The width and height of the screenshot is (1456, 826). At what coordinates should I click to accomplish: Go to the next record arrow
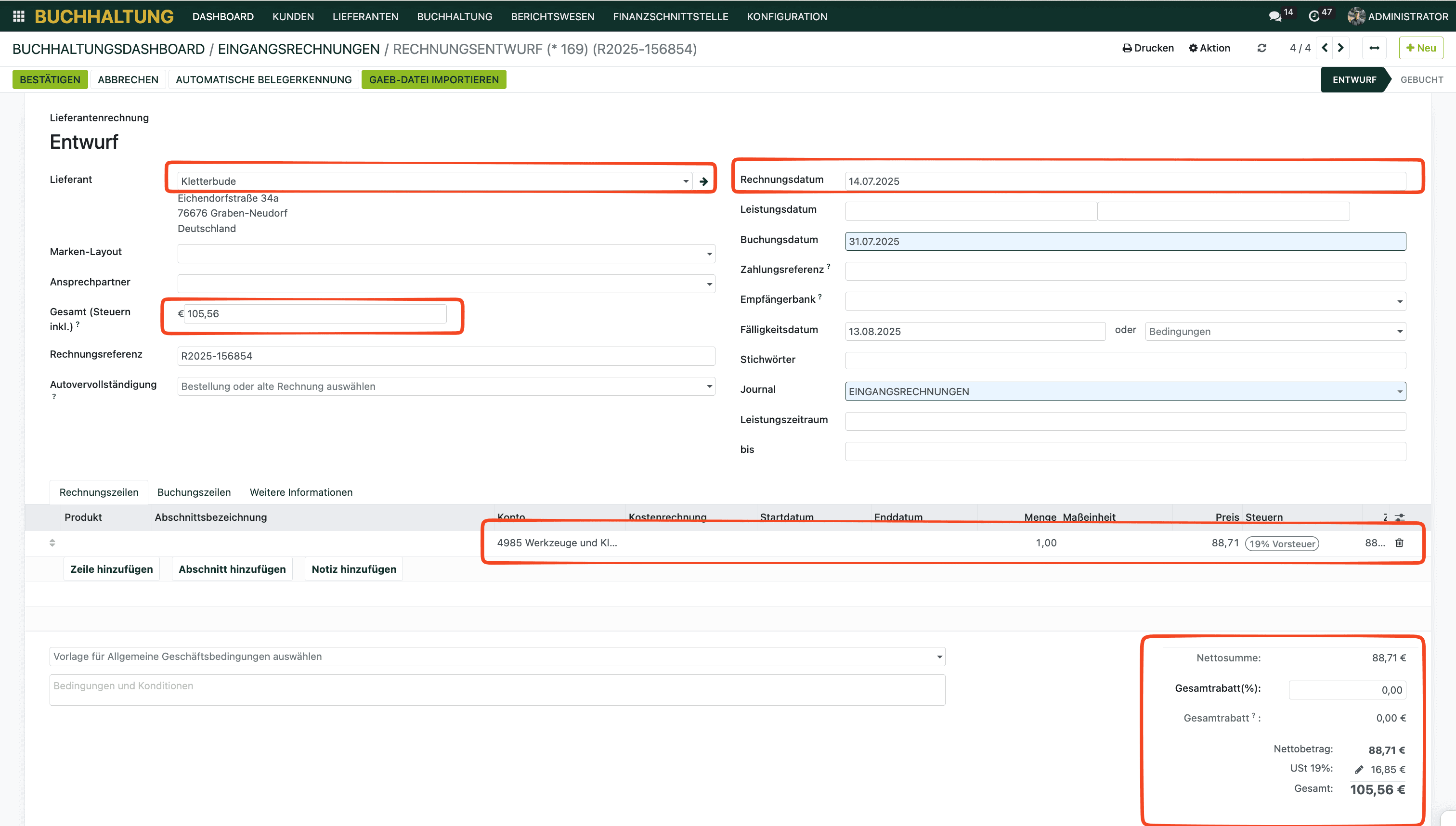(1341, 48)
